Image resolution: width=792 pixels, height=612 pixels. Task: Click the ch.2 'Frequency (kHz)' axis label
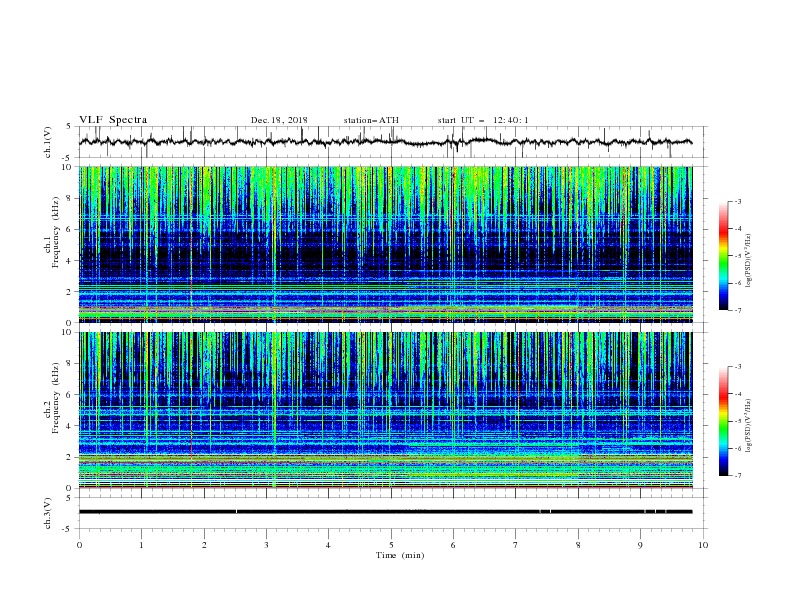55,397
